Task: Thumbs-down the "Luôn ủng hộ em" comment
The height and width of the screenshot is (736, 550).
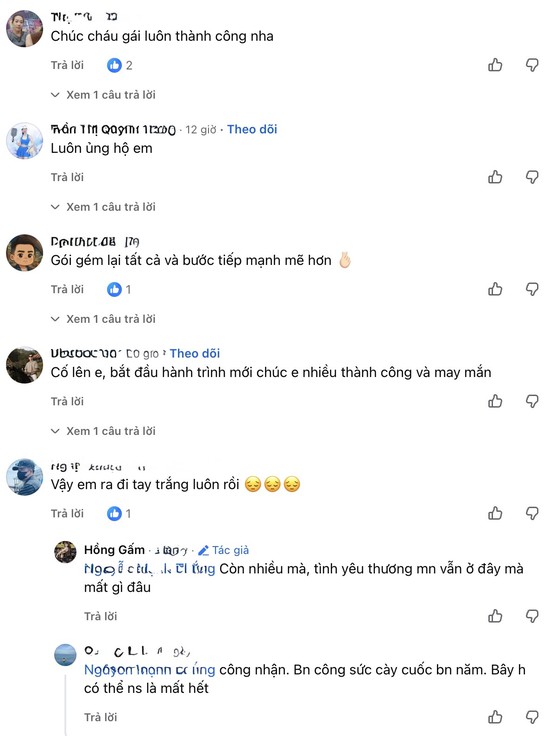Action: pyautogui.click(x=532, y=177)
